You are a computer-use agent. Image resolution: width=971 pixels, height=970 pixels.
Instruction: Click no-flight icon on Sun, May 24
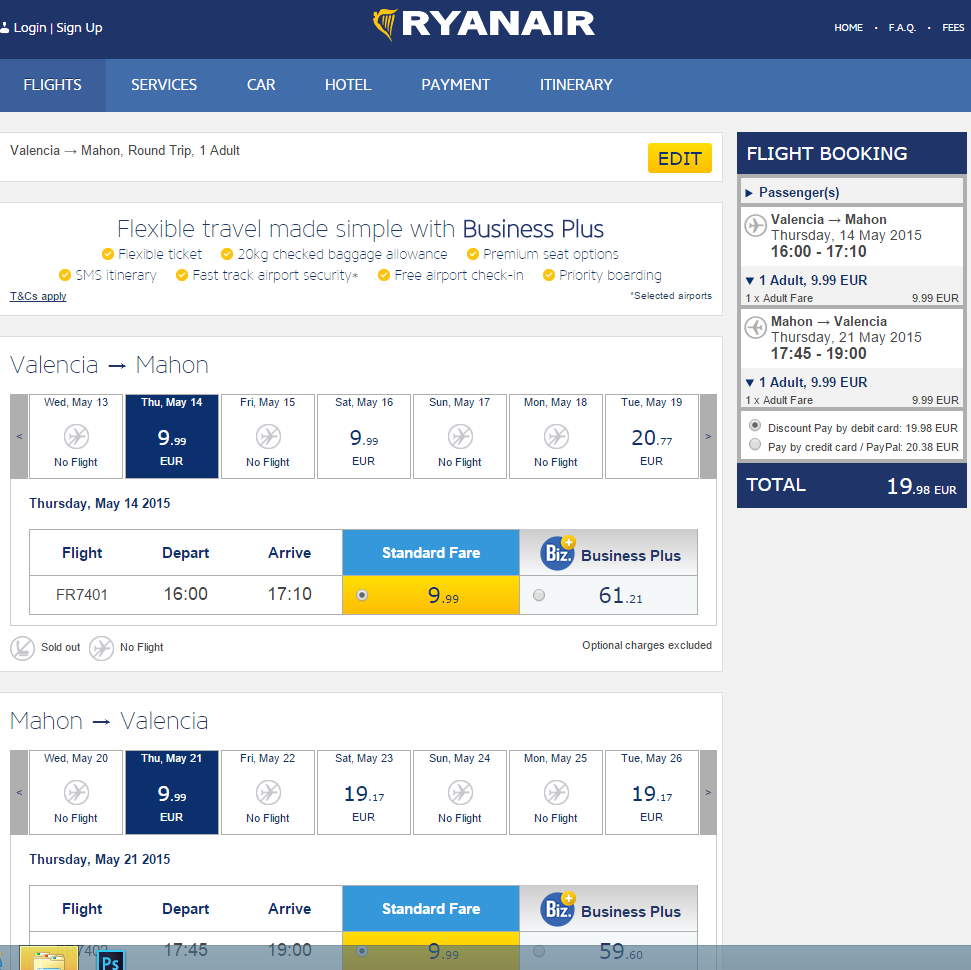460,793
